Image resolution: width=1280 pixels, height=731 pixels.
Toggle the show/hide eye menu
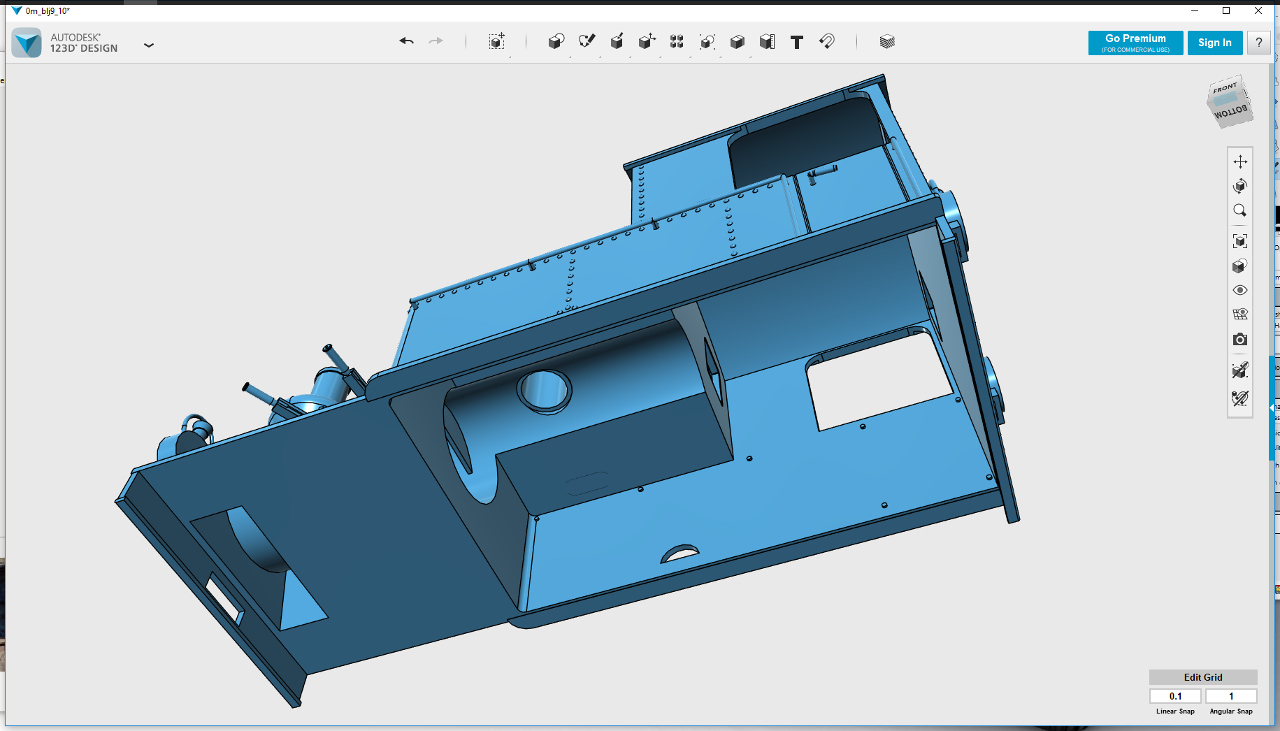coord(1240,290)
